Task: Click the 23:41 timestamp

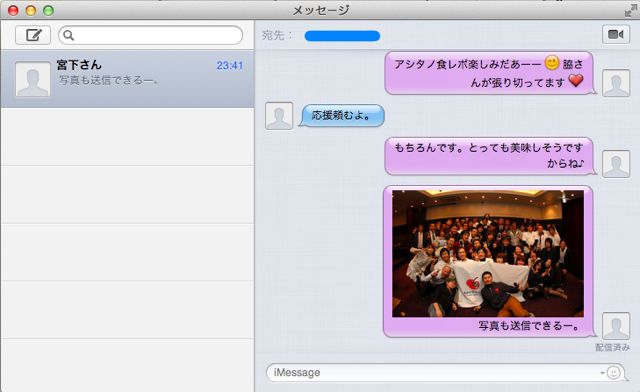Action: (230, 65)
